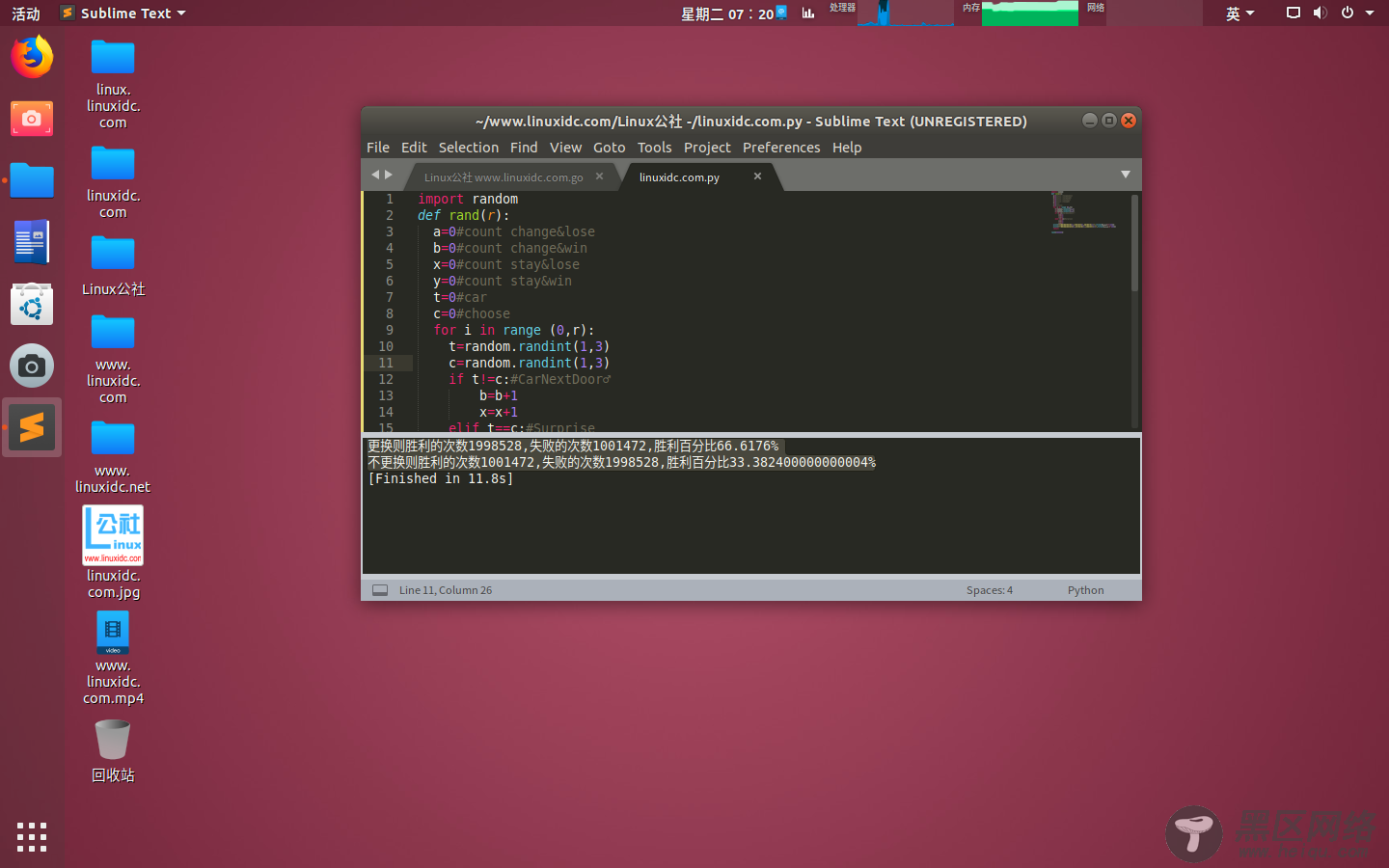Open the Help menu

pyautogui.click(x=847, y=148)
